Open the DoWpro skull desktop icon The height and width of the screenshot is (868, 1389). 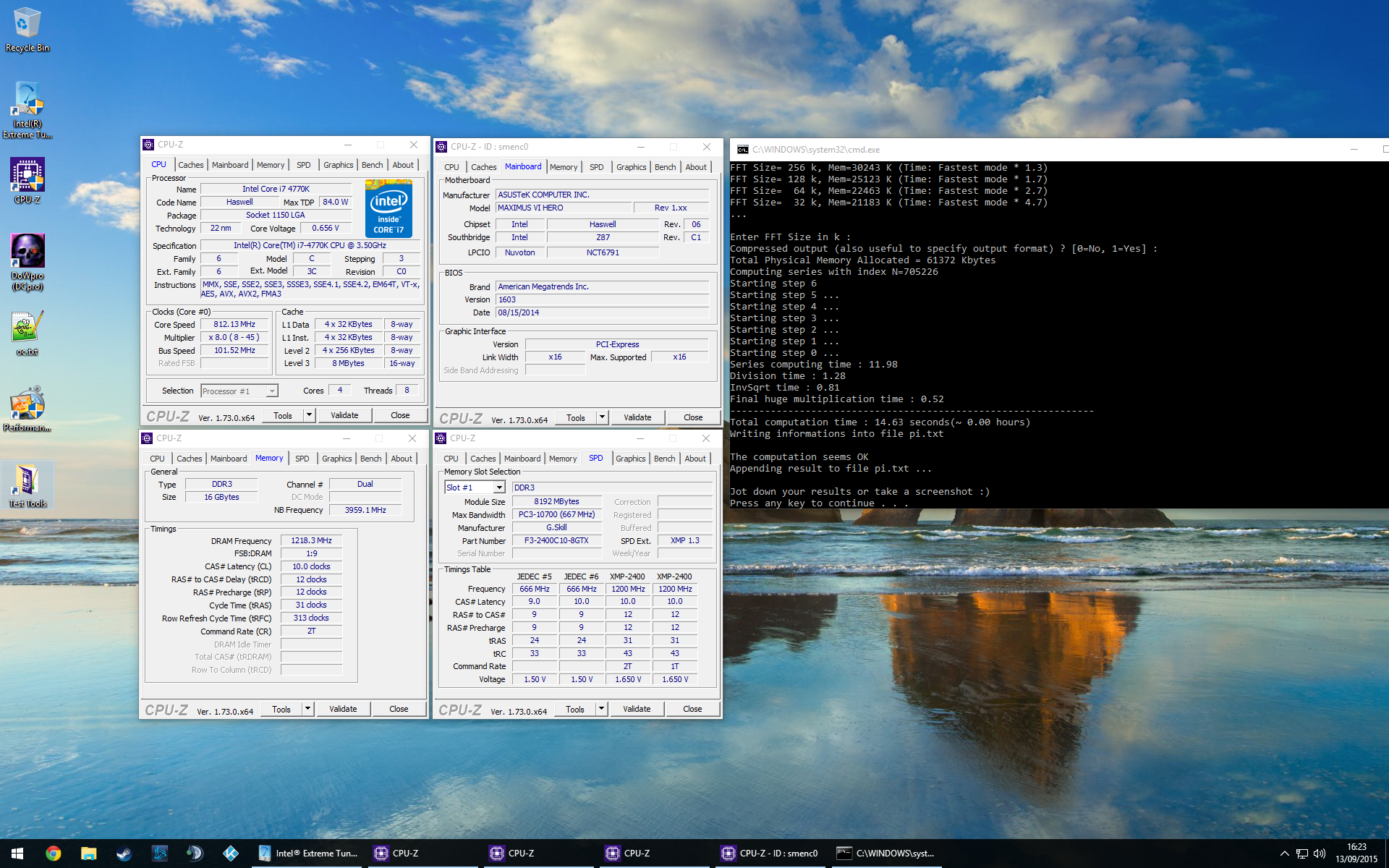pyautogui.click(x=27, y=263)
